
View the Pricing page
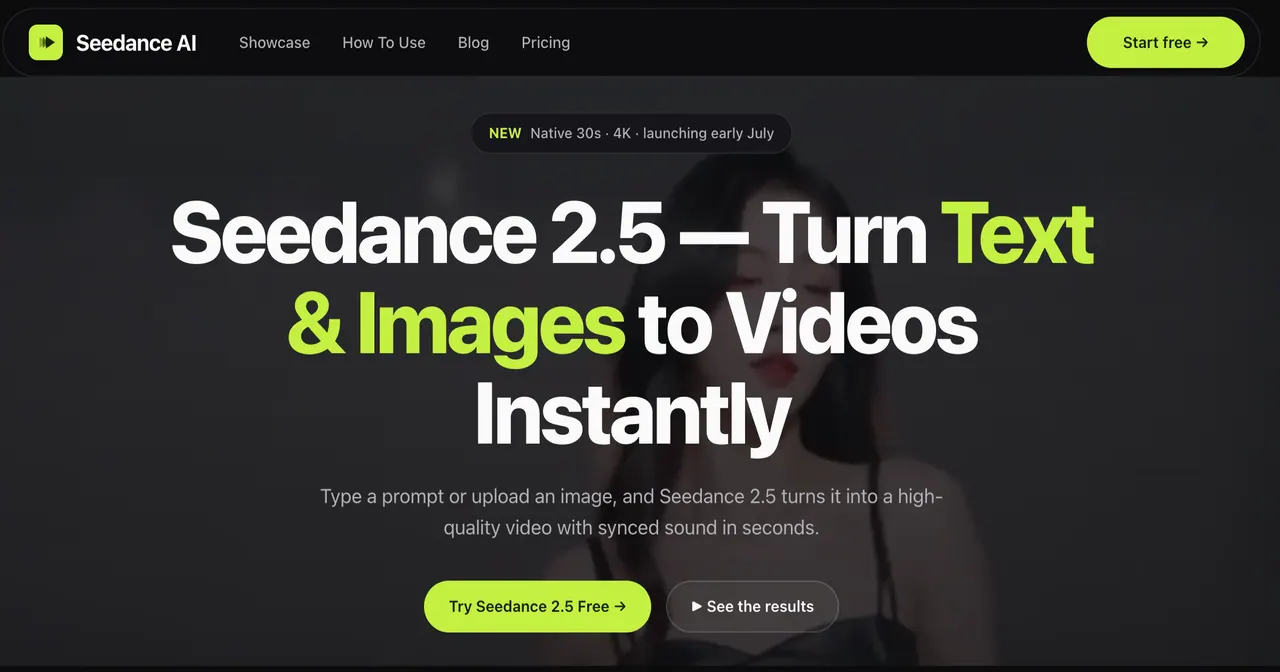tap(546, 43)
